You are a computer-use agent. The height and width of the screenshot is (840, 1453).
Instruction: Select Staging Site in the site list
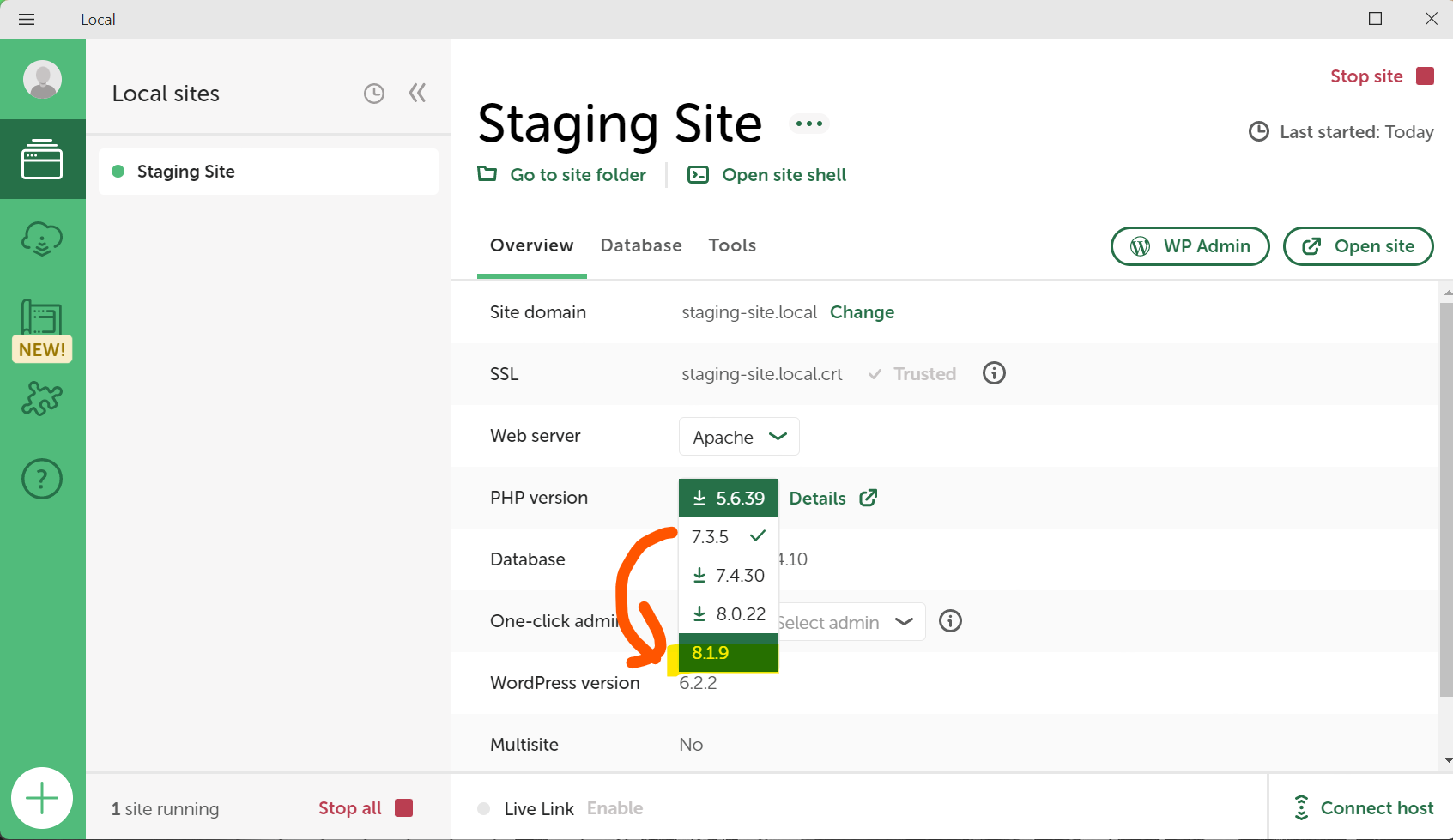coord(269,172)
